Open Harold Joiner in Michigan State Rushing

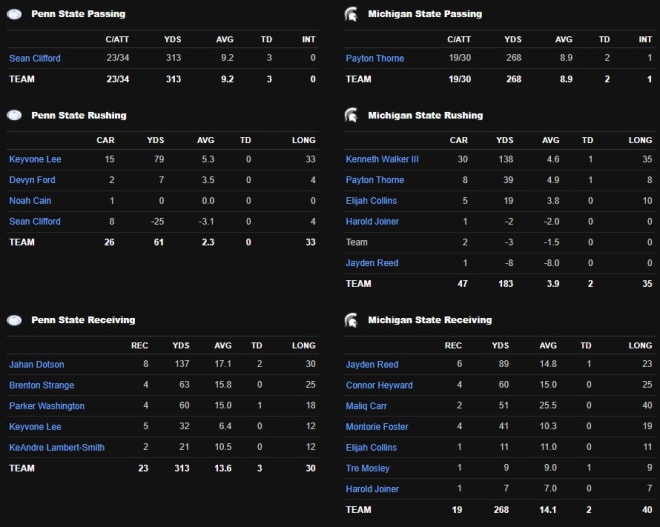(373, 221)
